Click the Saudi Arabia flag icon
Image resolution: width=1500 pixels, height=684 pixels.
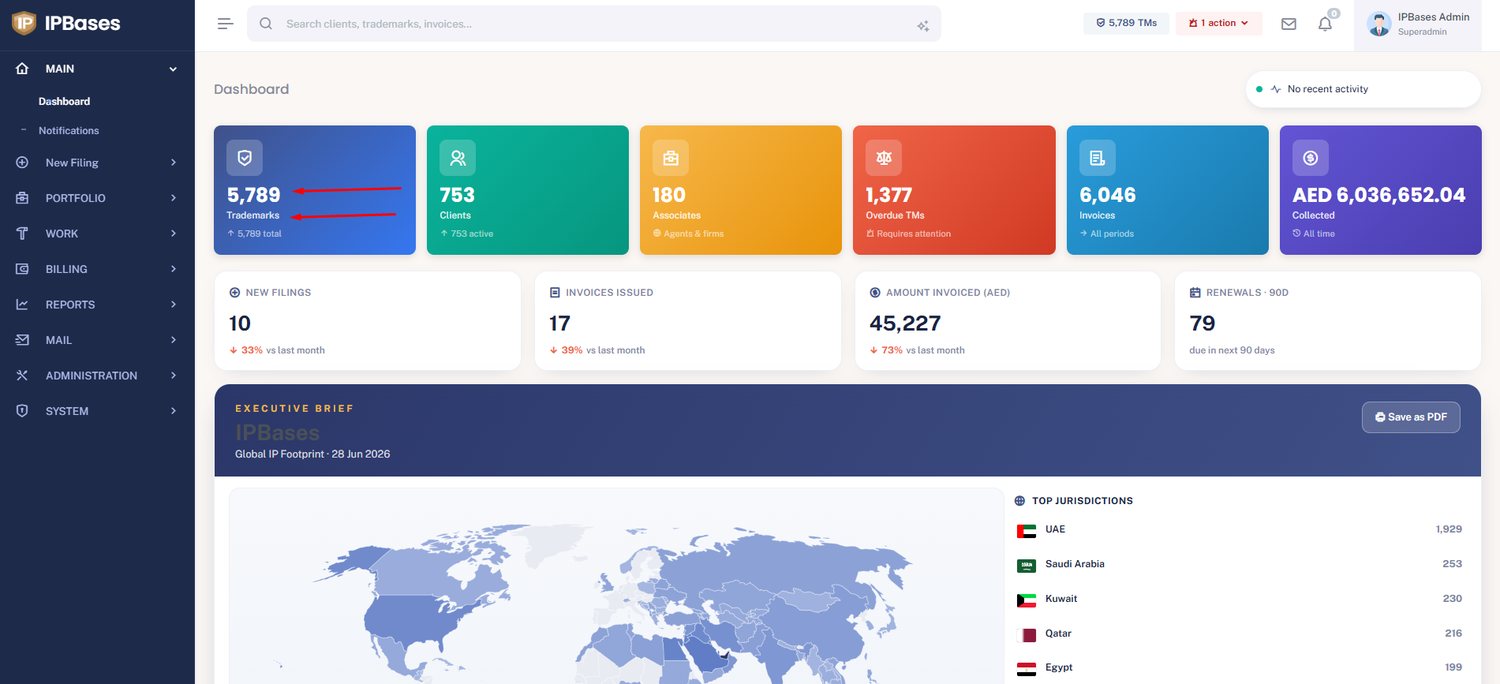point(1026,566)
